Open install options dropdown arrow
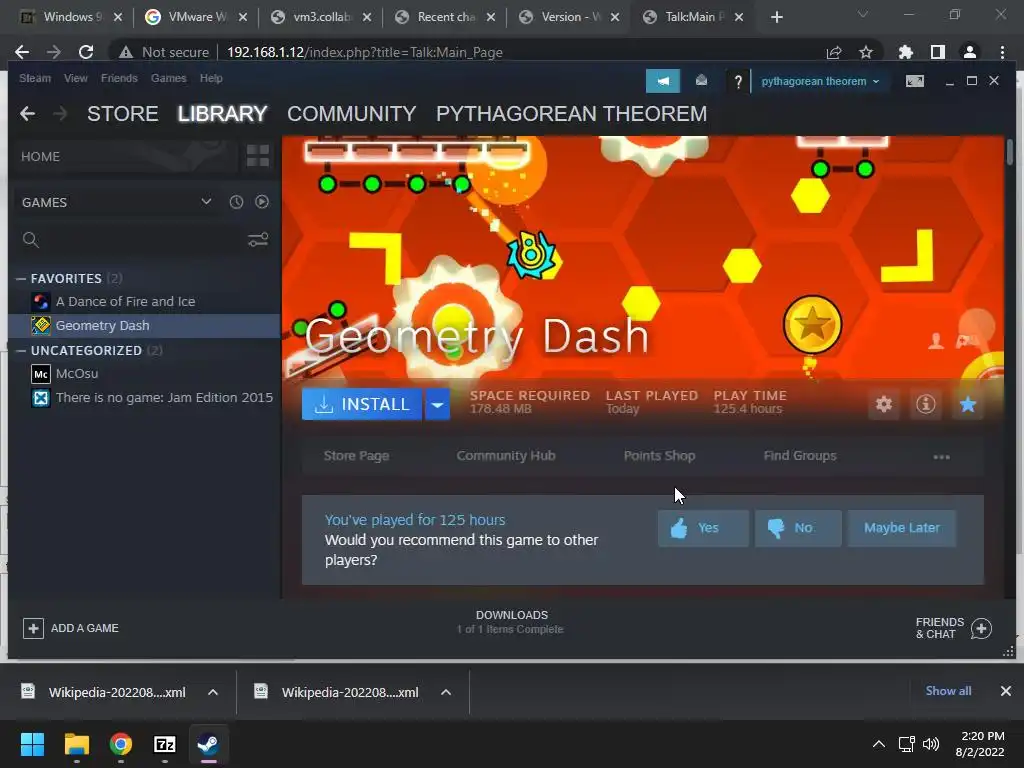 click(437, 404)
